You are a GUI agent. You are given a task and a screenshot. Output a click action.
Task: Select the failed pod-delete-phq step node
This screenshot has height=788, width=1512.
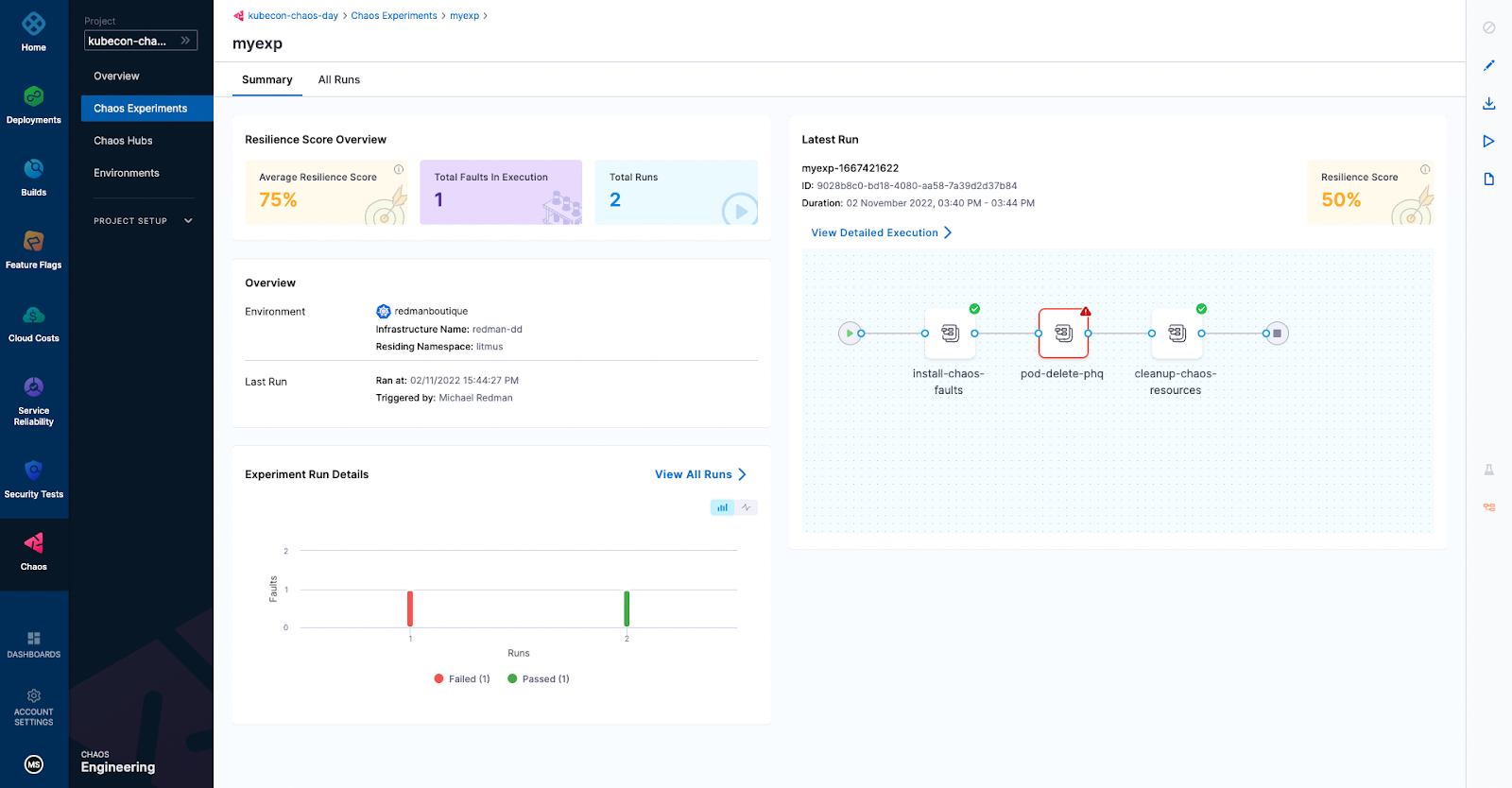(1063, 333)
